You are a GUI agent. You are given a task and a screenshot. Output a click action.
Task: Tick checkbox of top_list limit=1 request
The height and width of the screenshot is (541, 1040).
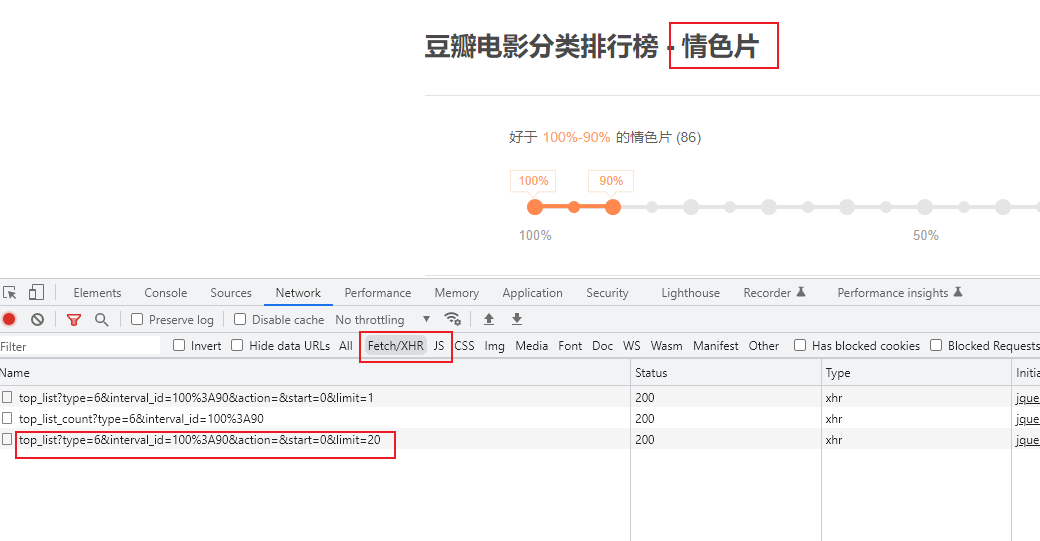[7, 397]
